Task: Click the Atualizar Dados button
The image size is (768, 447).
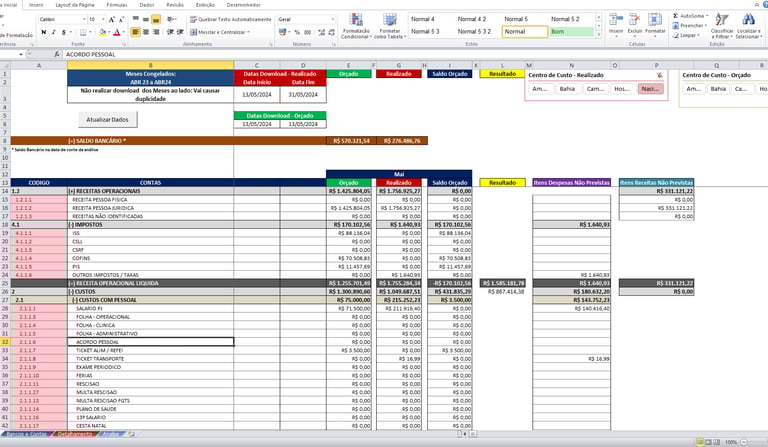Action: (x=107, y=119)
